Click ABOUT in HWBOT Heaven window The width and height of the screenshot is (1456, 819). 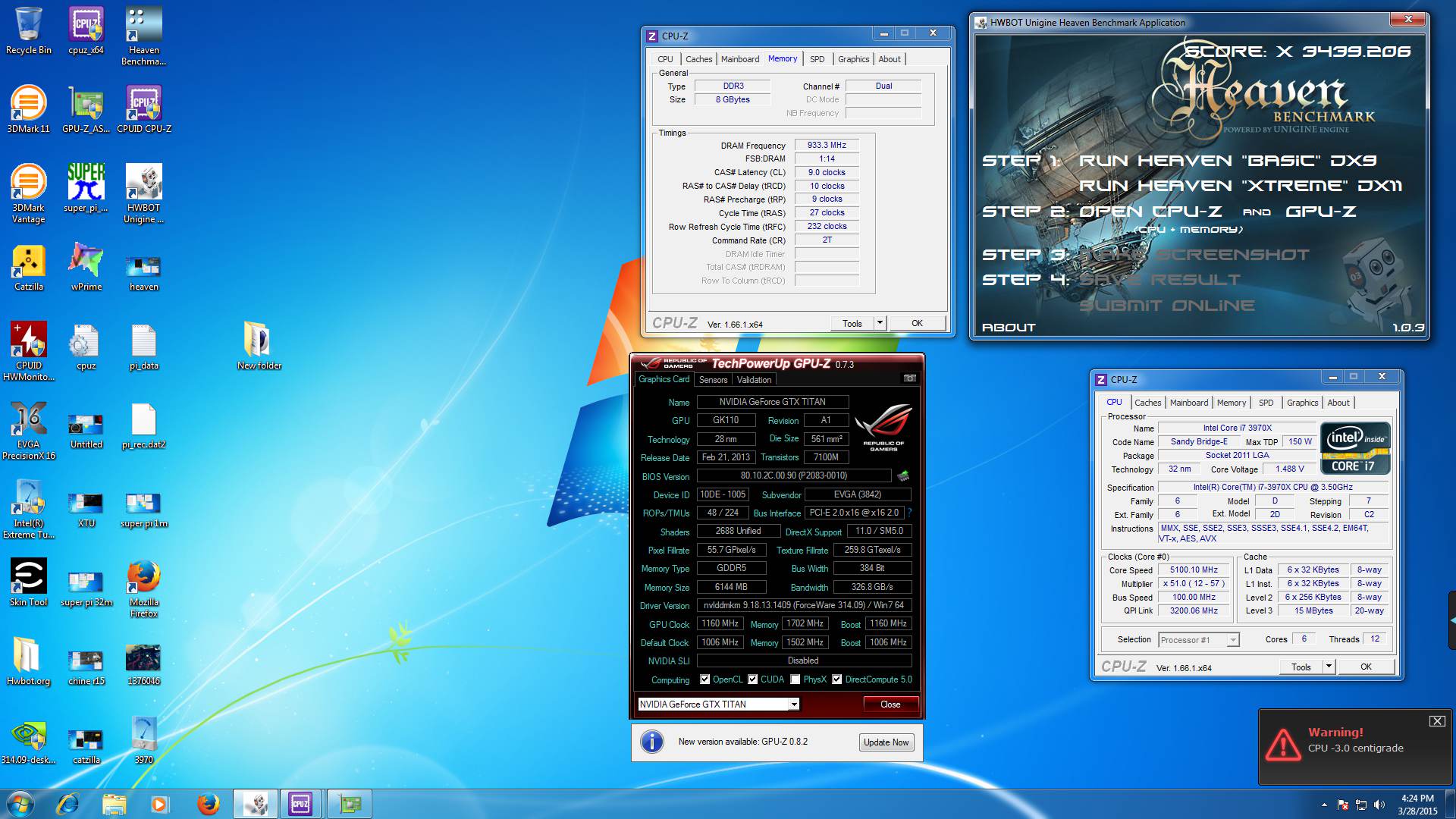point(1009,328)
